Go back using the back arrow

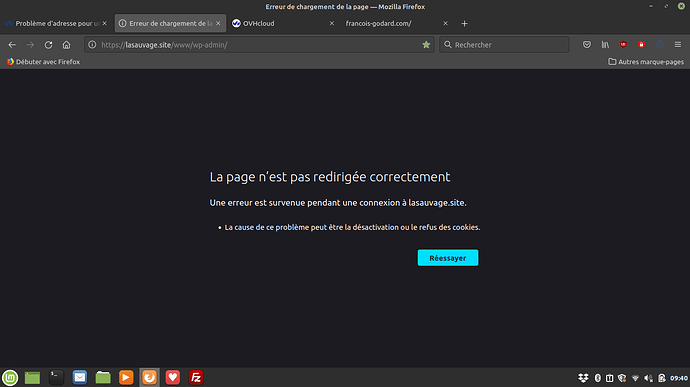tap(12, 44)
